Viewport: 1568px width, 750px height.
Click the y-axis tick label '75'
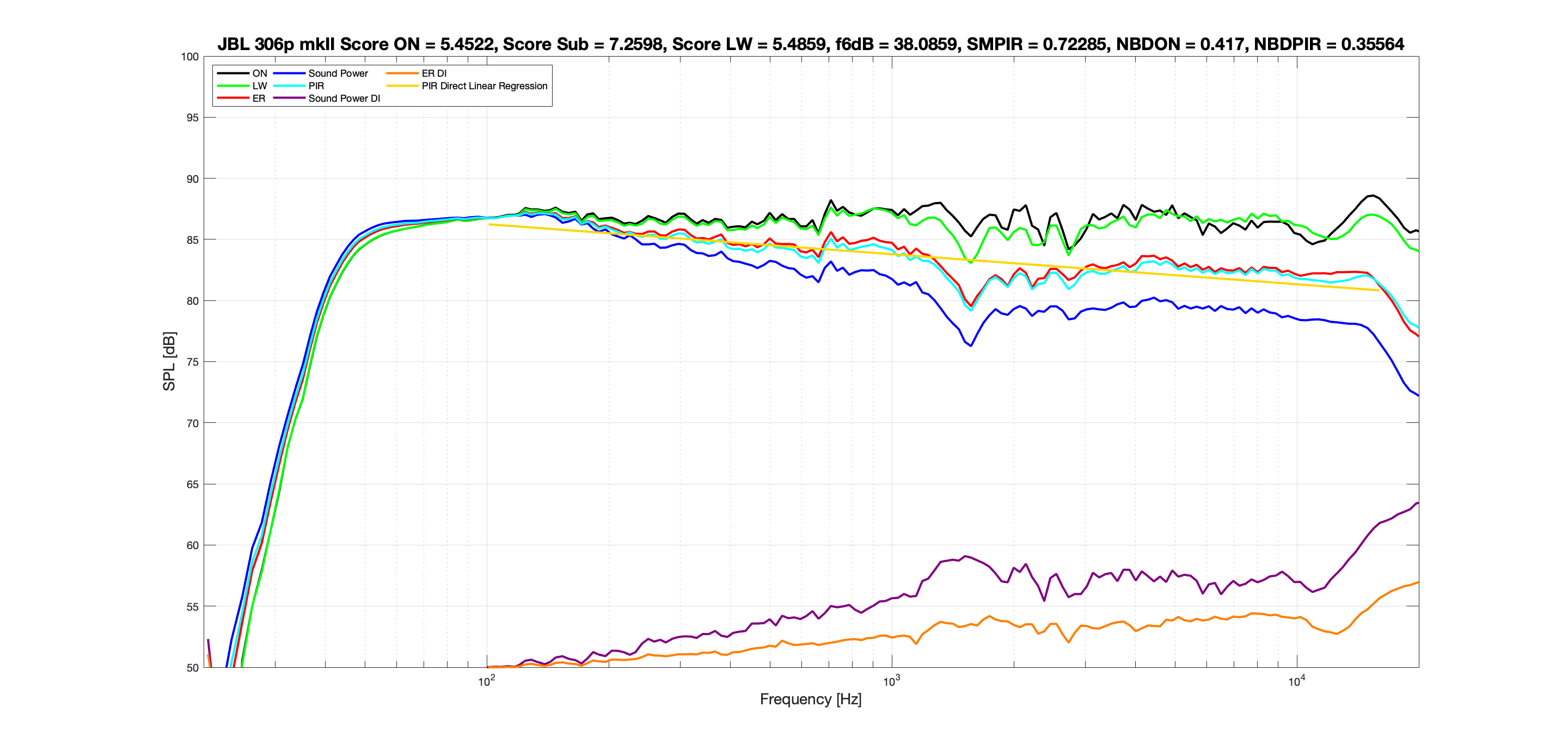point(192,362)
